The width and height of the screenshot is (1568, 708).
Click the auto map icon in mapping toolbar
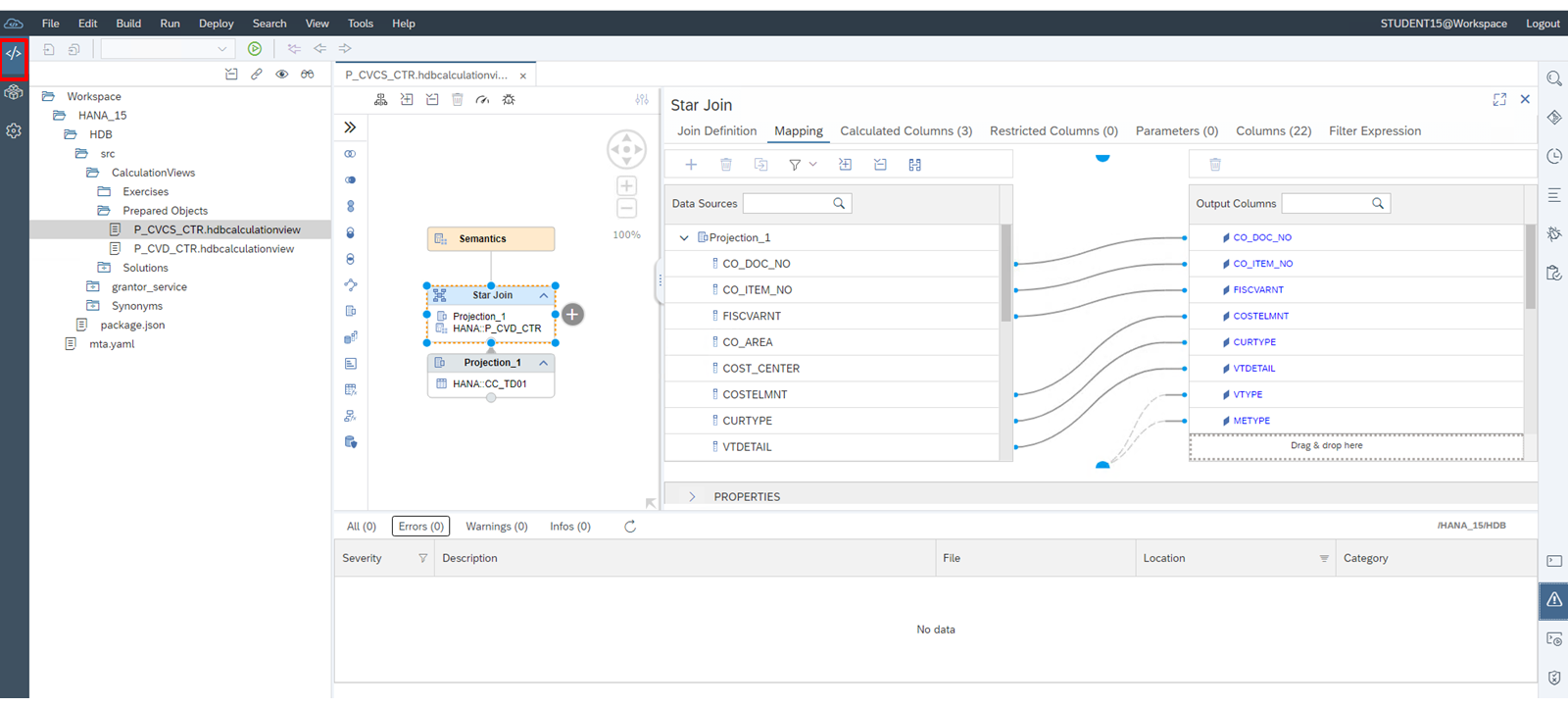coord(915,165)
